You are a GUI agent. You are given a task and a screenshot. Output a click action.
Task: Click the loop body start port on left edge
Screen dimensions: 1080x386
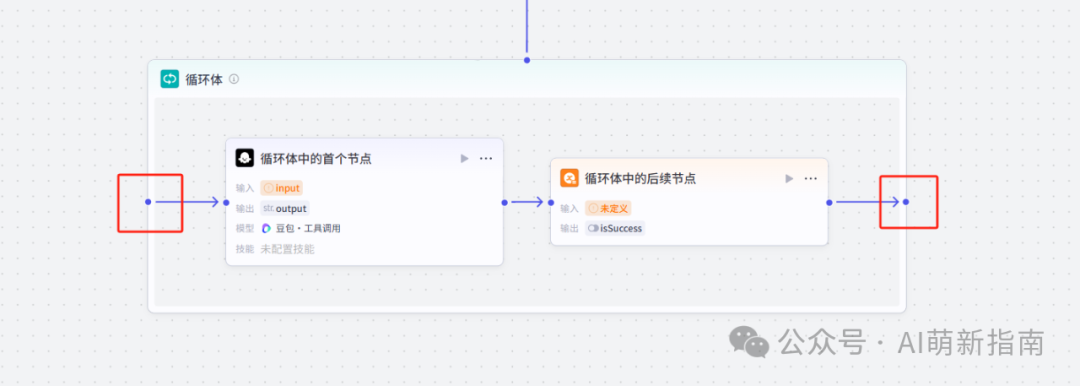pos(148,202)
